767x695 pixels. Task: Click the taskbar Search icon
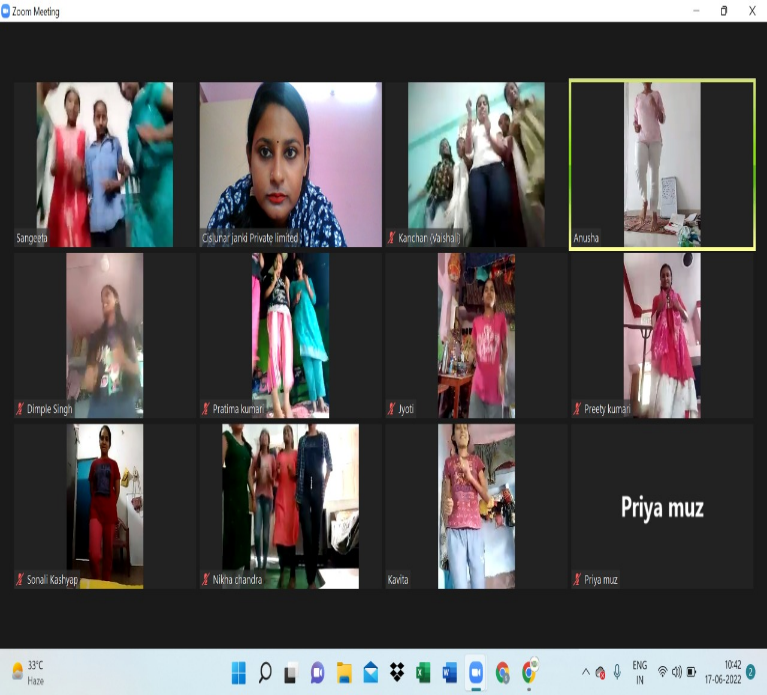coord(266,672)
